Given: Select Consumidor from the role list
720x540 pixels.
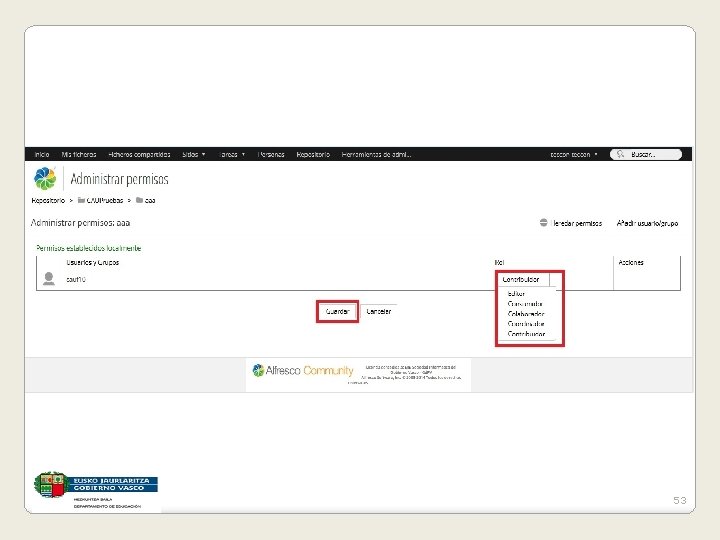Looking at the screenshot, I should [525, 304].
